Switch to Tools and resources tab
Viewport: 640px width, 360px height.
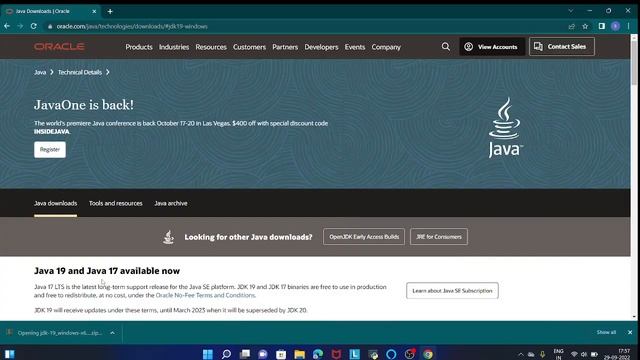pos(116,203)
